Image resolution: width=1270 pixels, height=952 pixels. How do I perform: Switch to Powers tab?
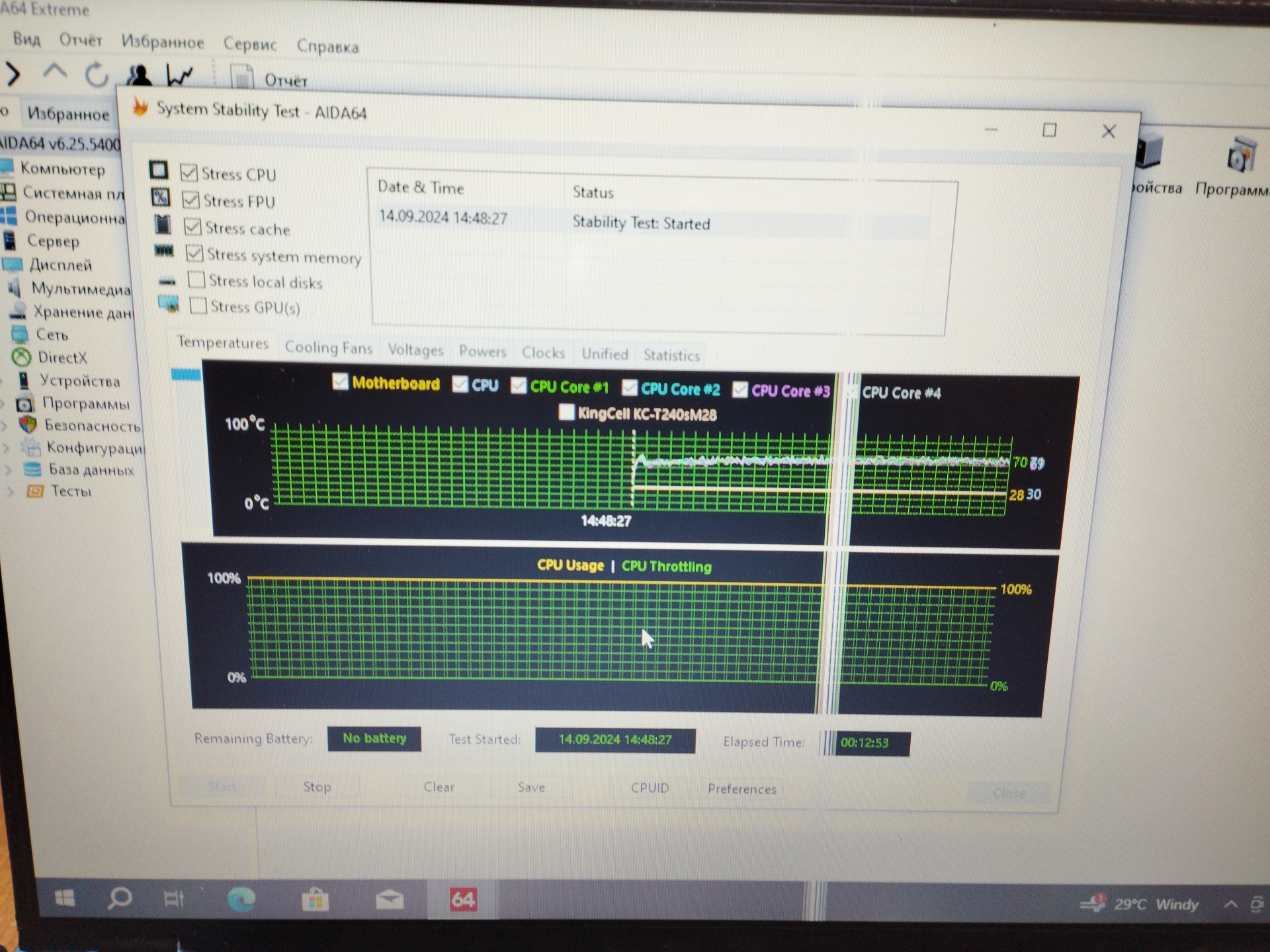(482, 352)
